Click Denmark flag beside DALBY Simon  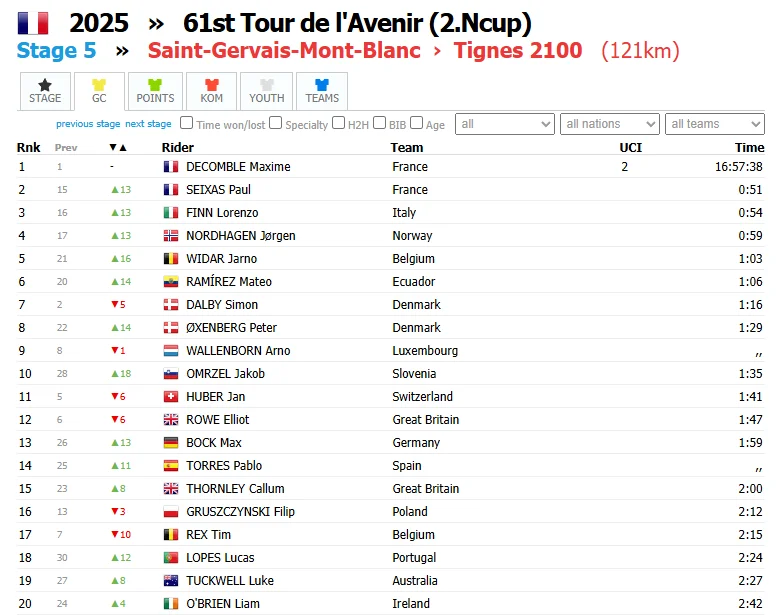pyautogui.click(x=171, y=304)
